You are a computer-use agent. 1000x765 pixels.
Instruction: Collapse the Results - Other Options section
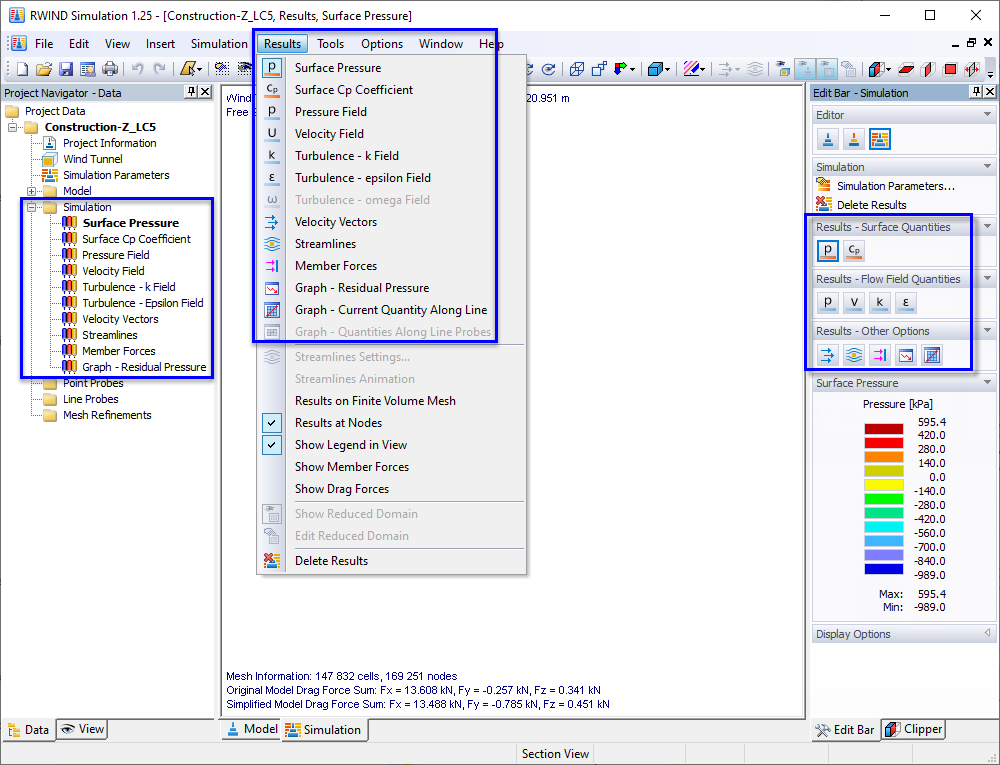[987, 331]
